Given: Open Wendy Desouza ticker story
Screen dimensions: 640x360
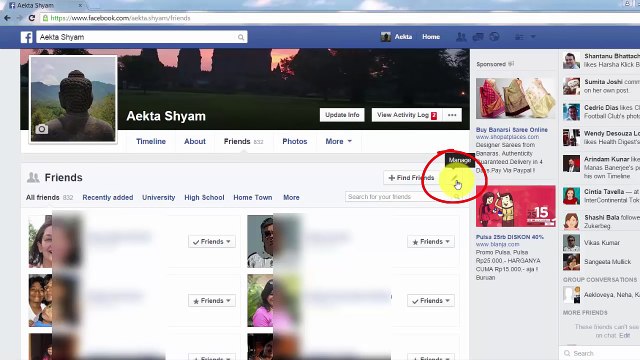Looking at the screenshot, I should (x=601, y=138).
